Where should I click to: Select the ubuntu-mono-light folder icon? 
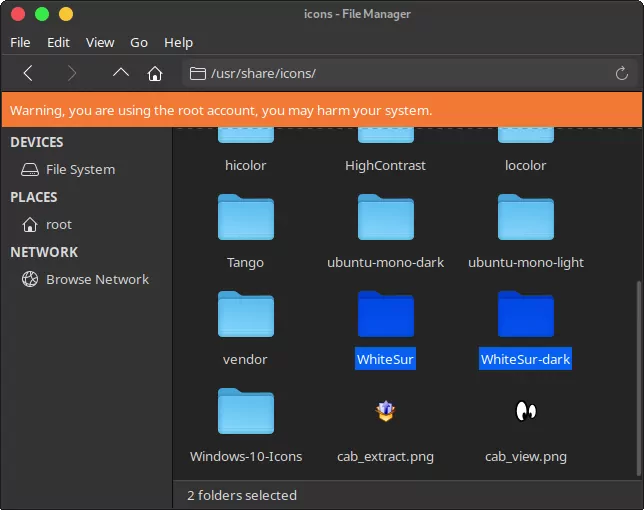point(526,216)
